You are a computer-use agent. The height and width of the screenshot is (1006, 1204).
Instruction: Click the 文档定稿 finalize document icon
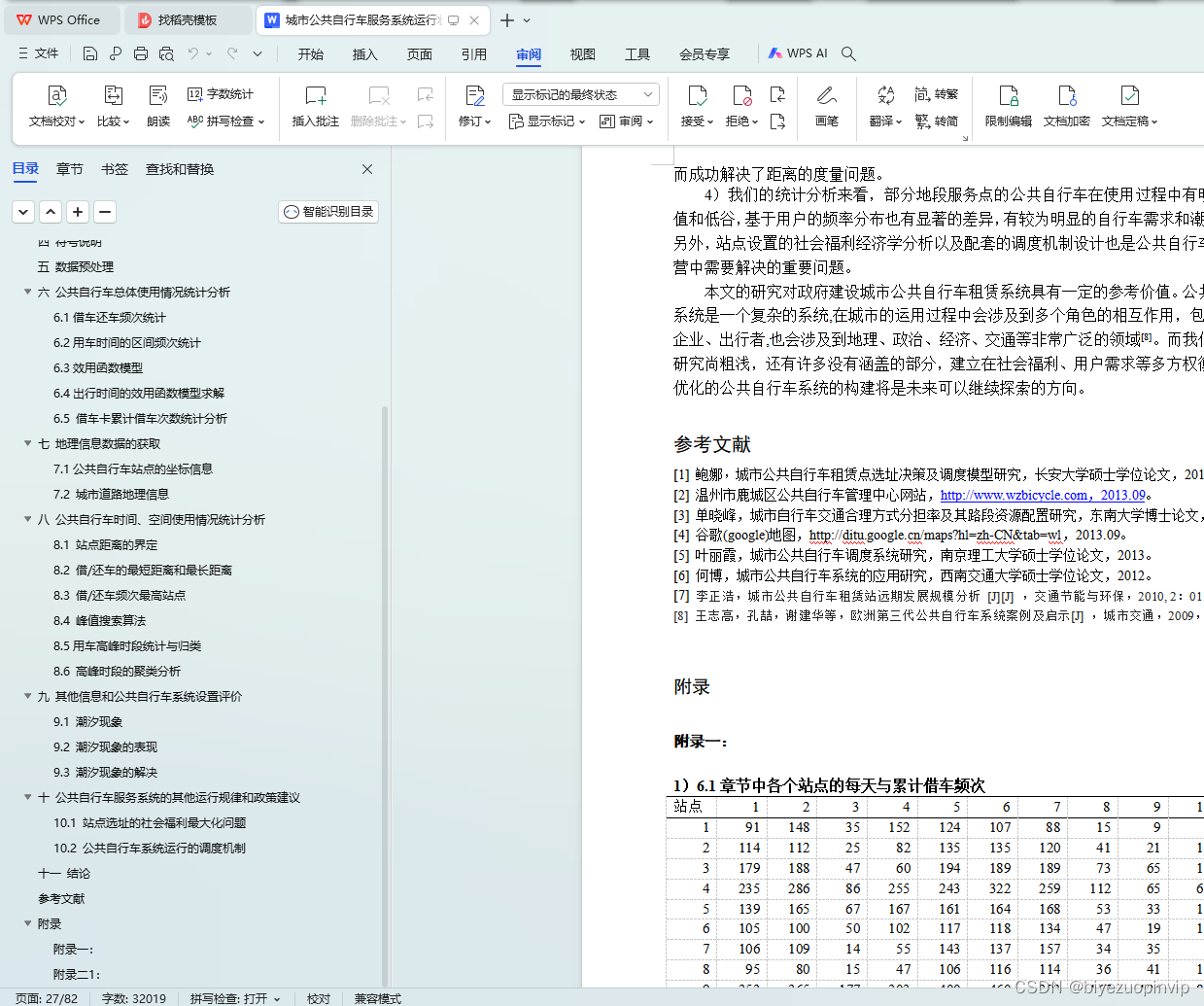[x=1129, y=95]
